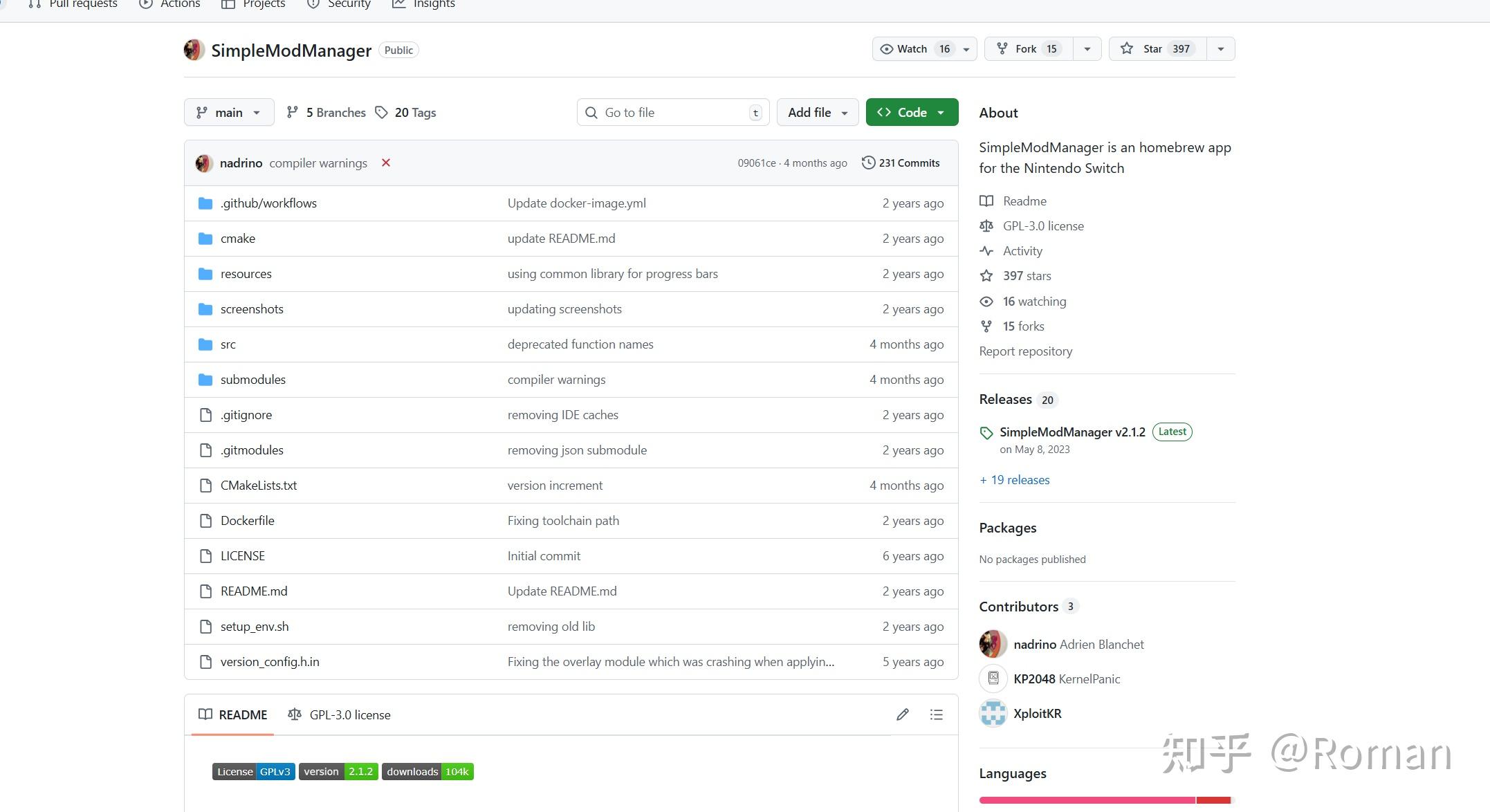Toggle Watch on this repository
Screen dimensions: 1490x812
coord(913,49)
